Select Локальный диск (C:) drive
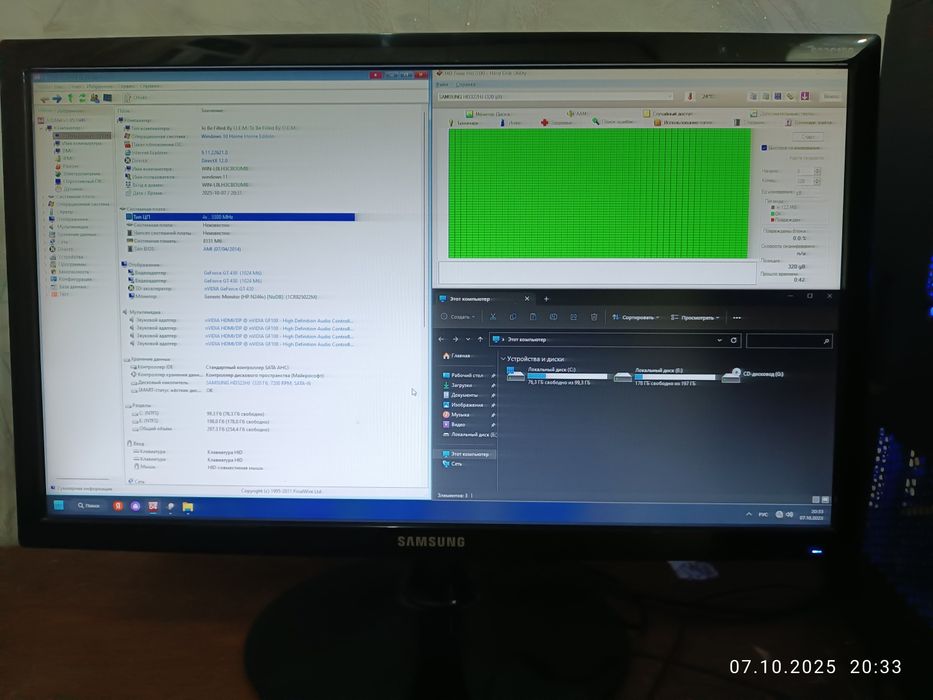The image size is (933, 700). pyautogui.click(x=557, y=376)
